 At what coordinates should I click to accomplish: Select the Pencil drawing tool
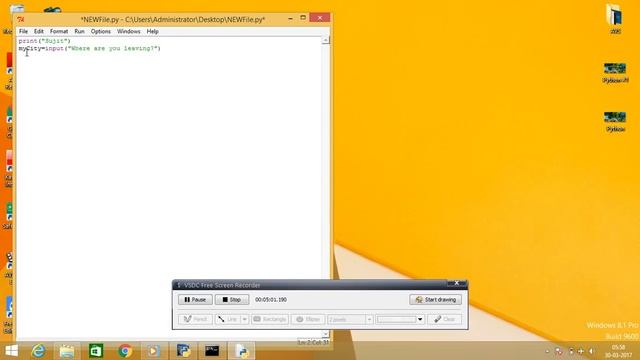point(195,319)
